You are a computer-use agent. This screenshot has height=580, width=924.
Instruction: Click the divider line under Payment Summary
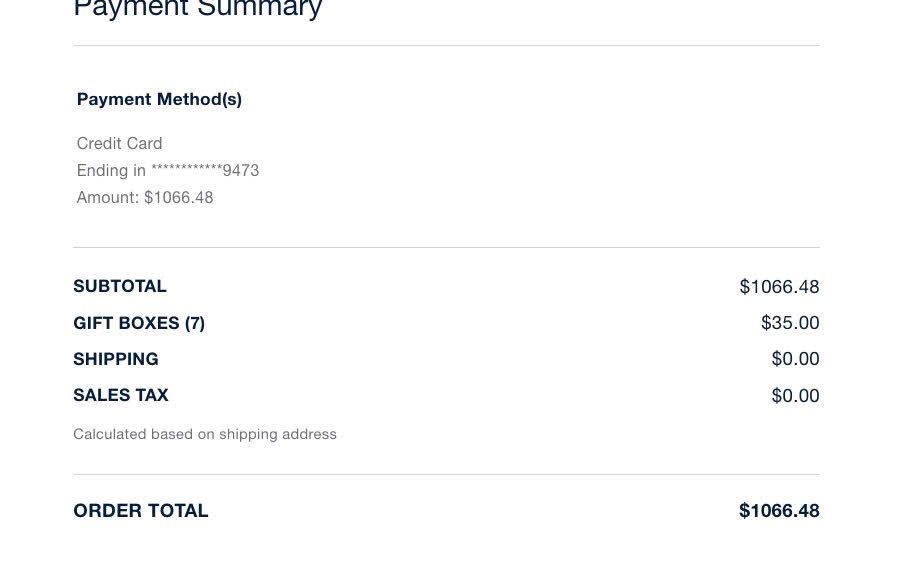pos(446,45)
